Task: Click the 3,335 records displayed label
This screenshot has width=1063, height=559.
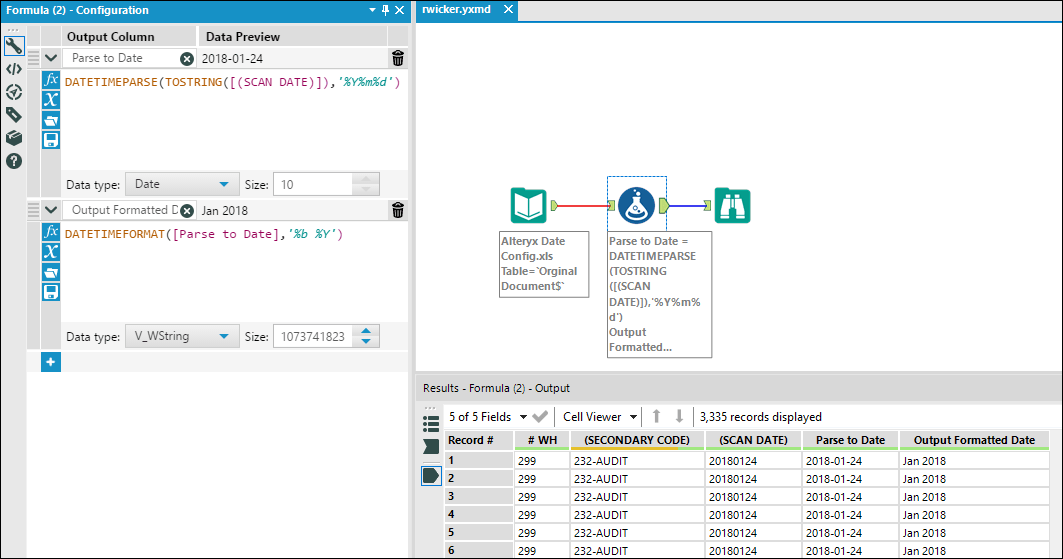Action: click(761, 417)
